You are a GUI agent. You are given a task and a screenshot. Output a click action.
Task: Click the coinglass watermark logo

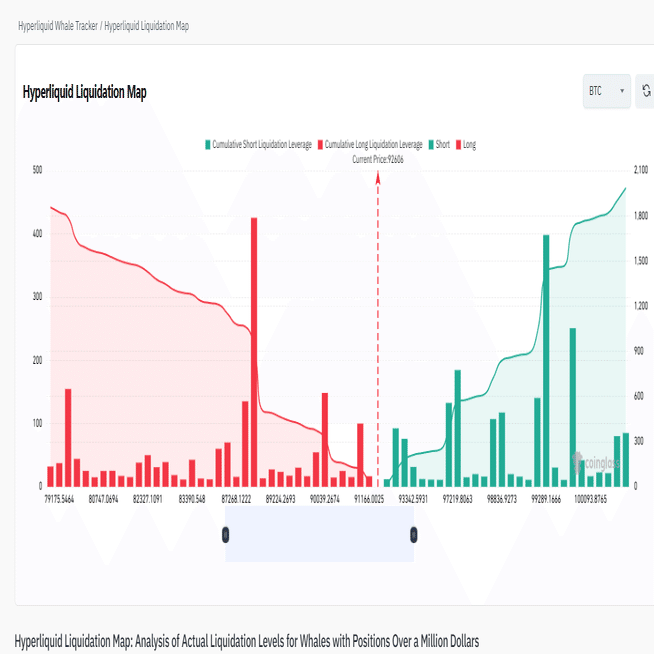click(592, 461)
